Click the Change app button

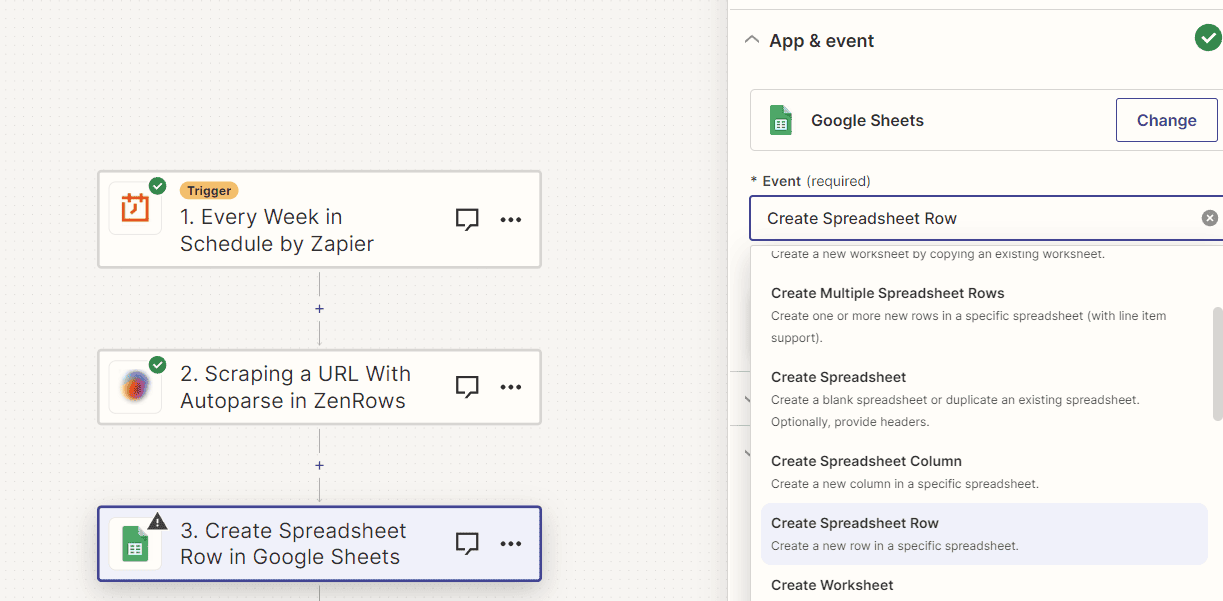1166,120
